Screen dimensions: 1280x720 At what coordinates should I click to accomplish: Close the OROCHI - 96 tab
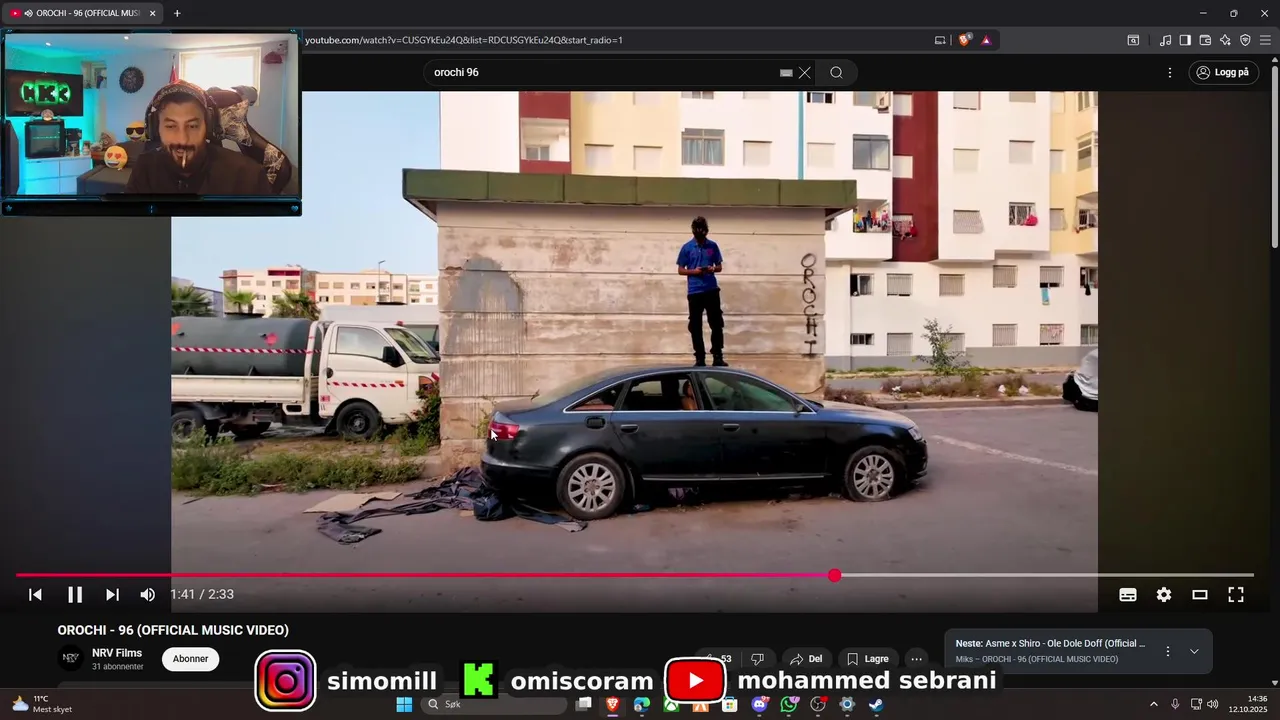tap(152, 13)
